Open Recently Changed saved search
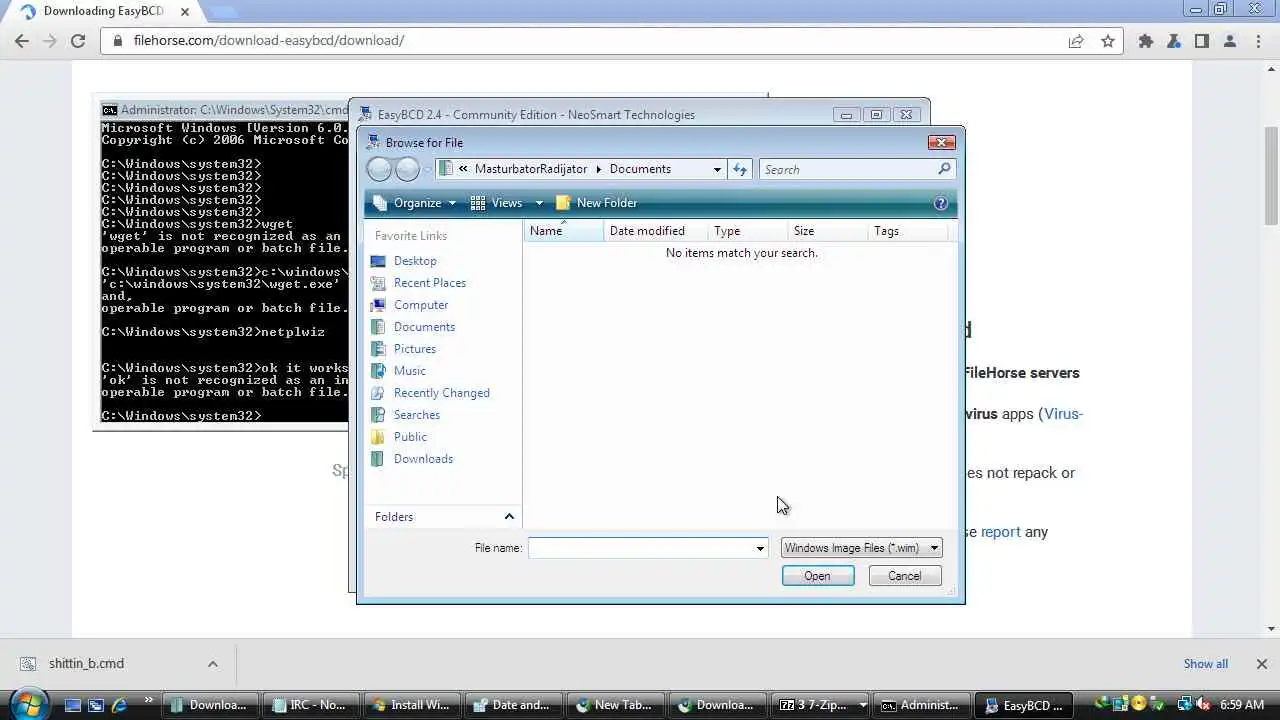 441,393
